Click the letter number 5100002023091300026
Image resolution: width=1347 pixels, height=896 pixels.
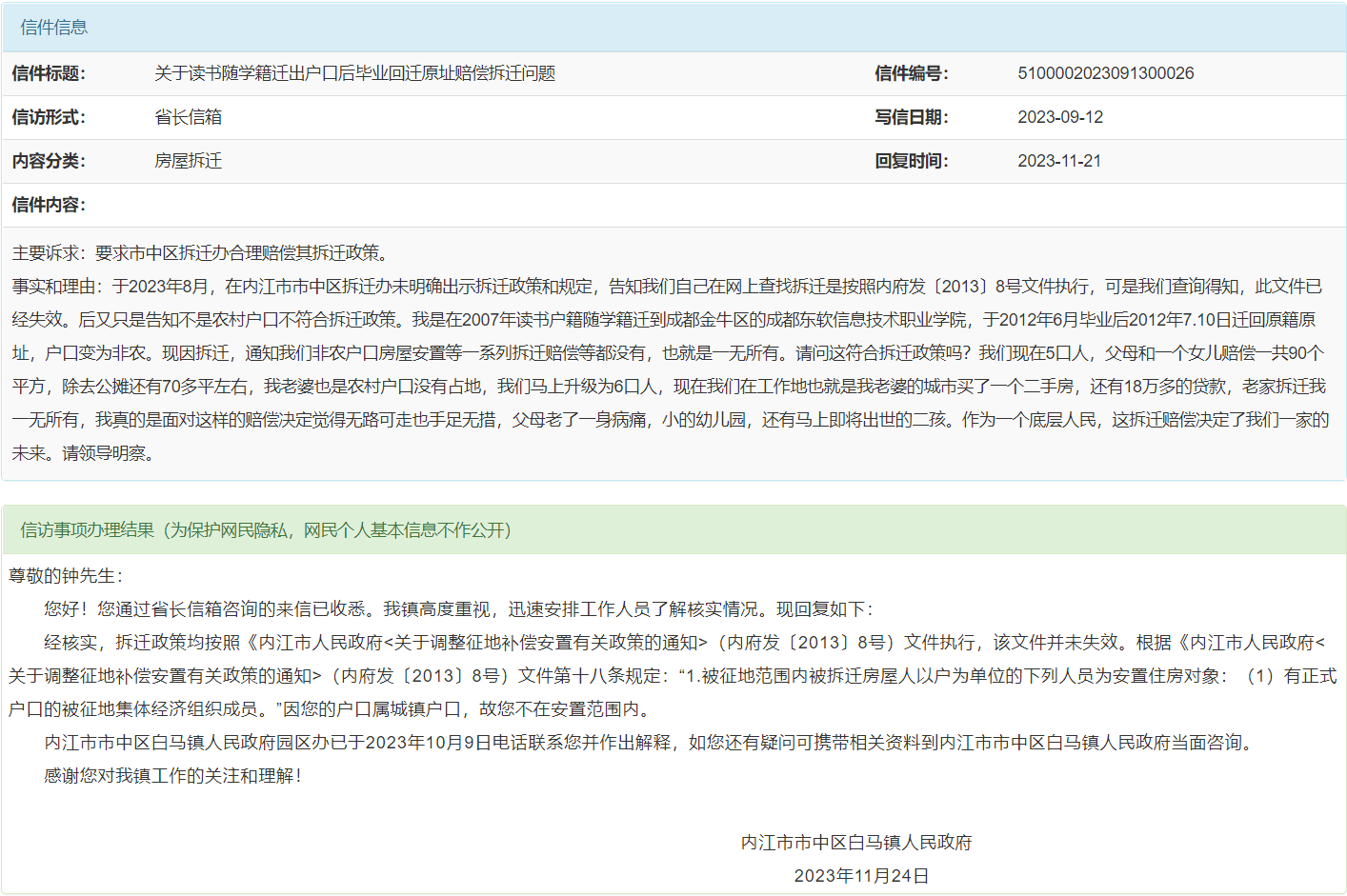(1105, 73)
